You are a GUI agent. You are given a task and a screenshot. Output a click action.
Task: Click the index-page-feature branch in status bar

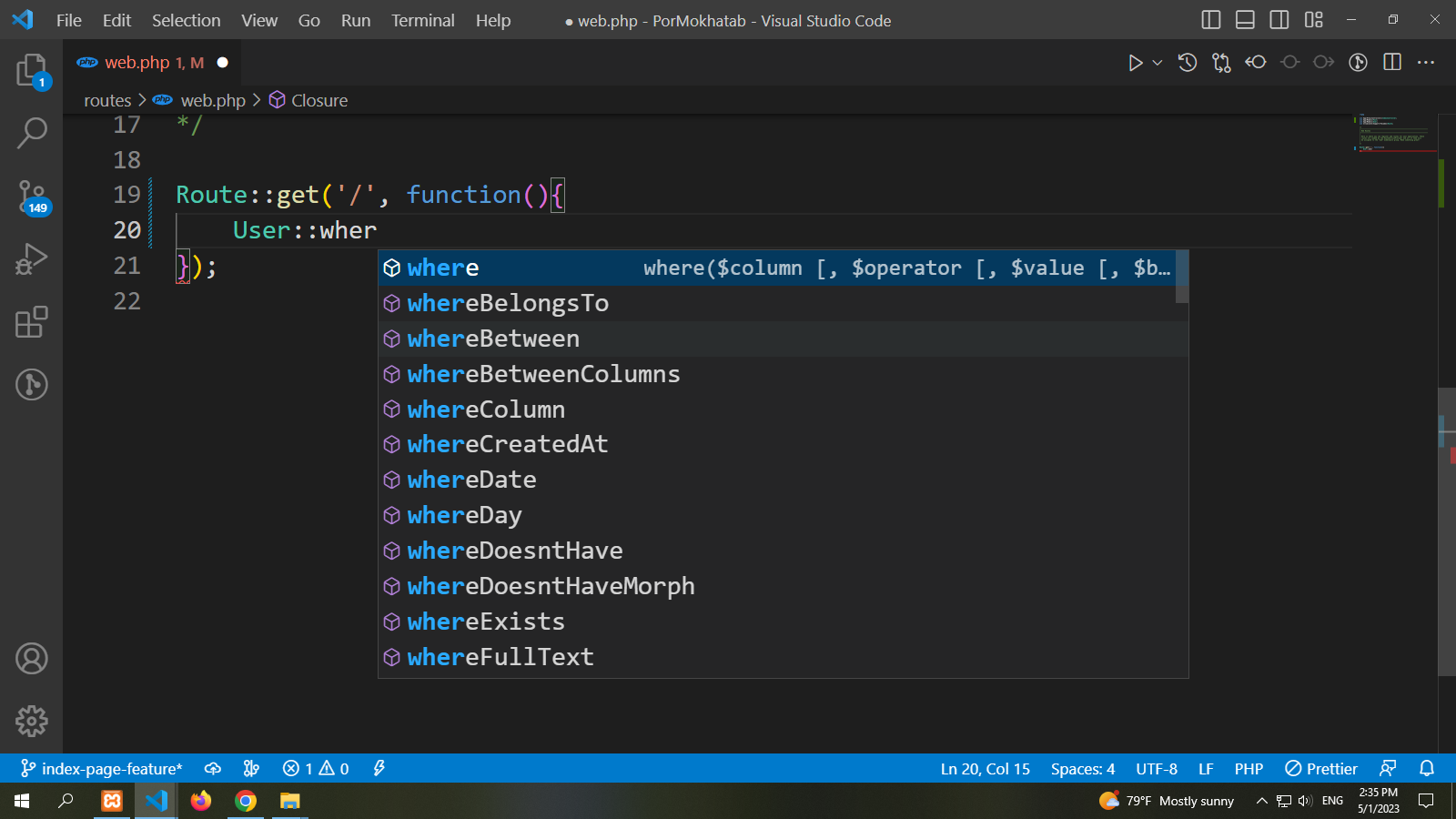tap(102, 769)
